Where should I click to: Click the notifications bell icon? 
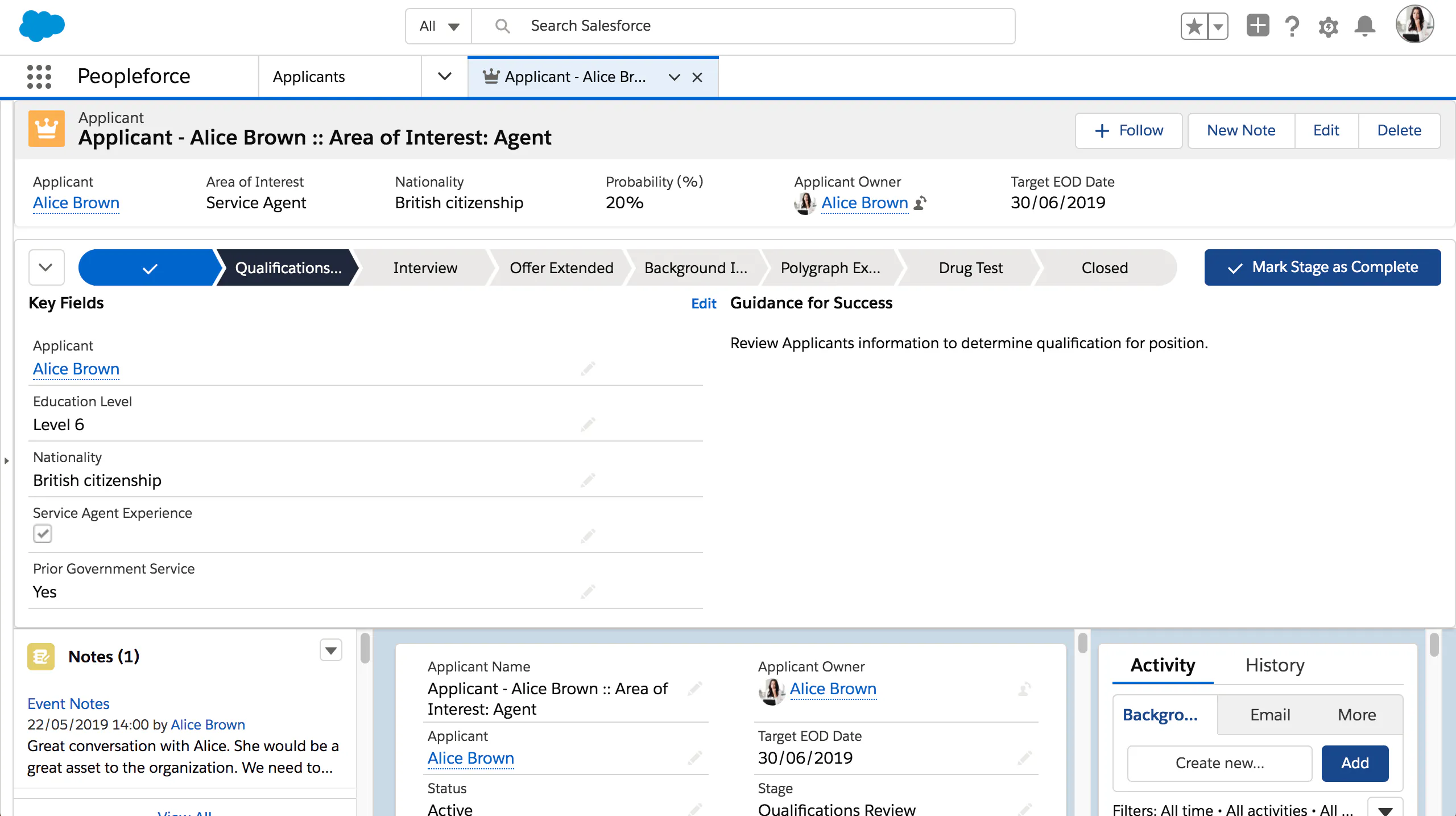pyautogui.click(x=1364, y=26)
